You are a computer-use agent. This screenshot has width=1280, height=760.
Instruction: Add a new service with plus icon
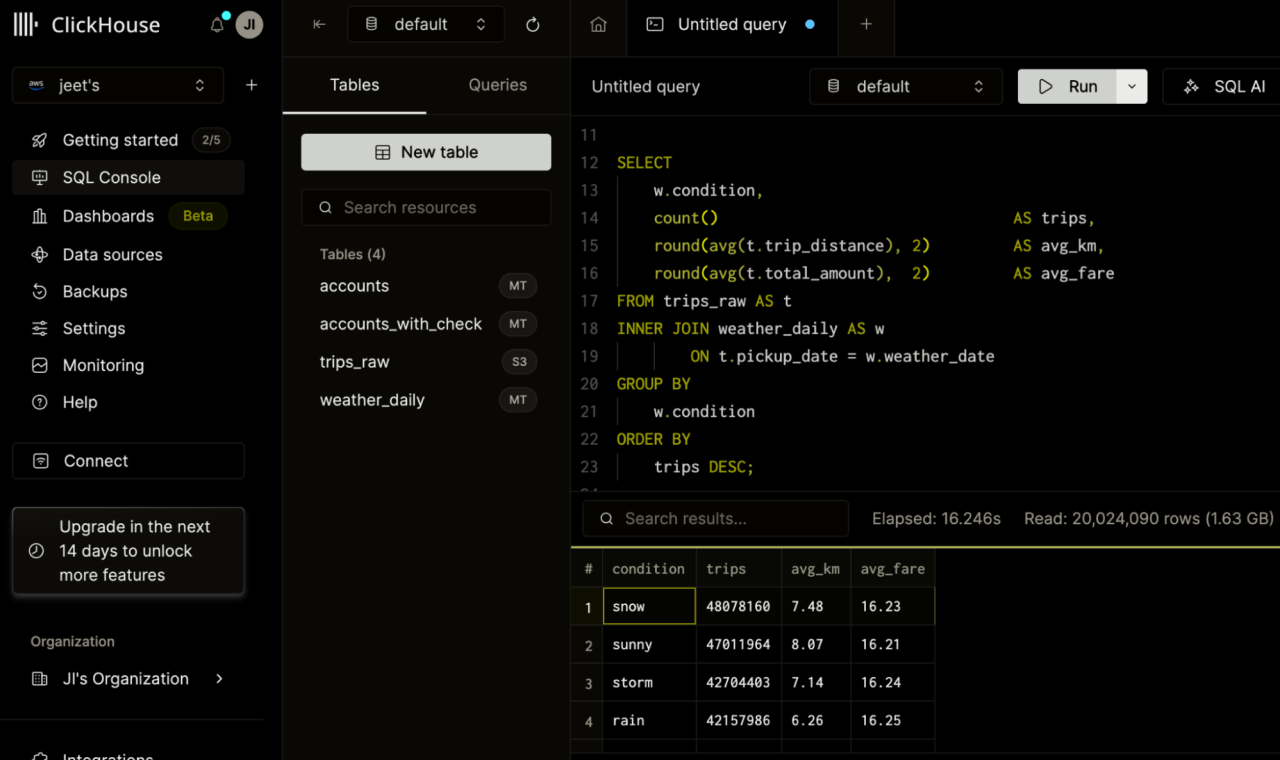pos(251,86)
